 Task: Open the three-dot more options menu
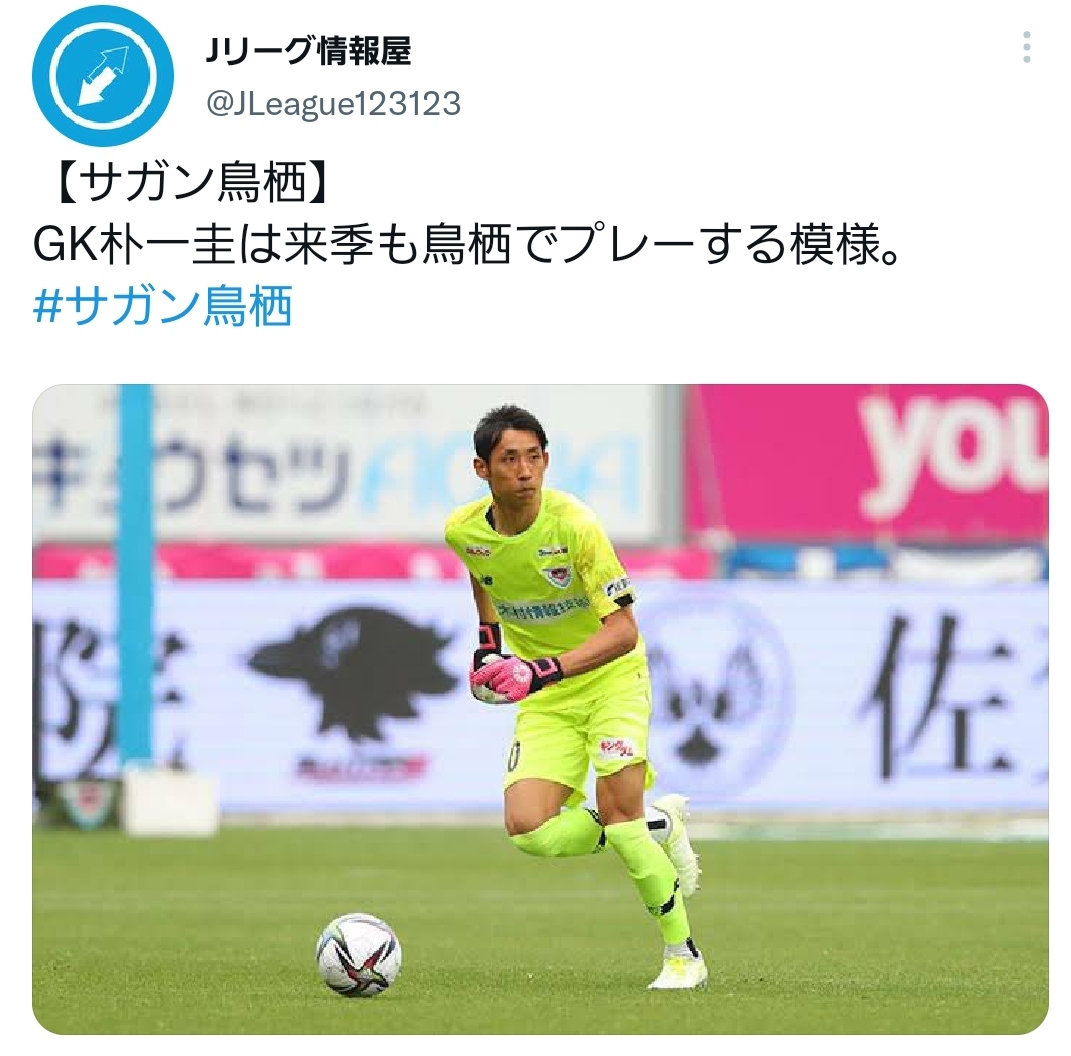(x=1026, y=48)
